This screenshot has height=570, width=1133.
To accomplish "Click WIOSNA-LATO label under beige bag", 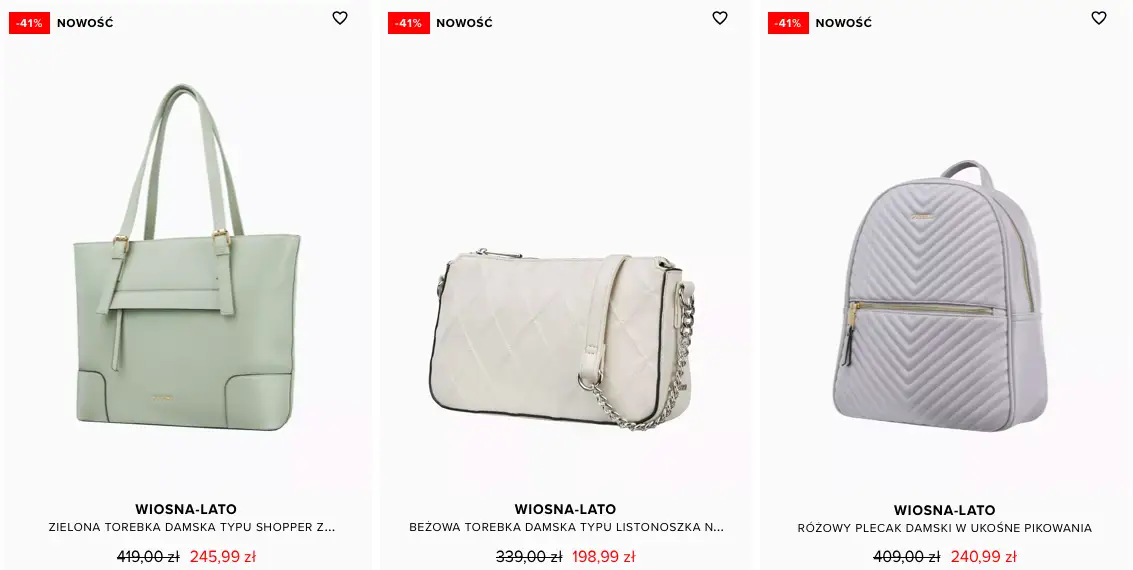I will [565, 509].
